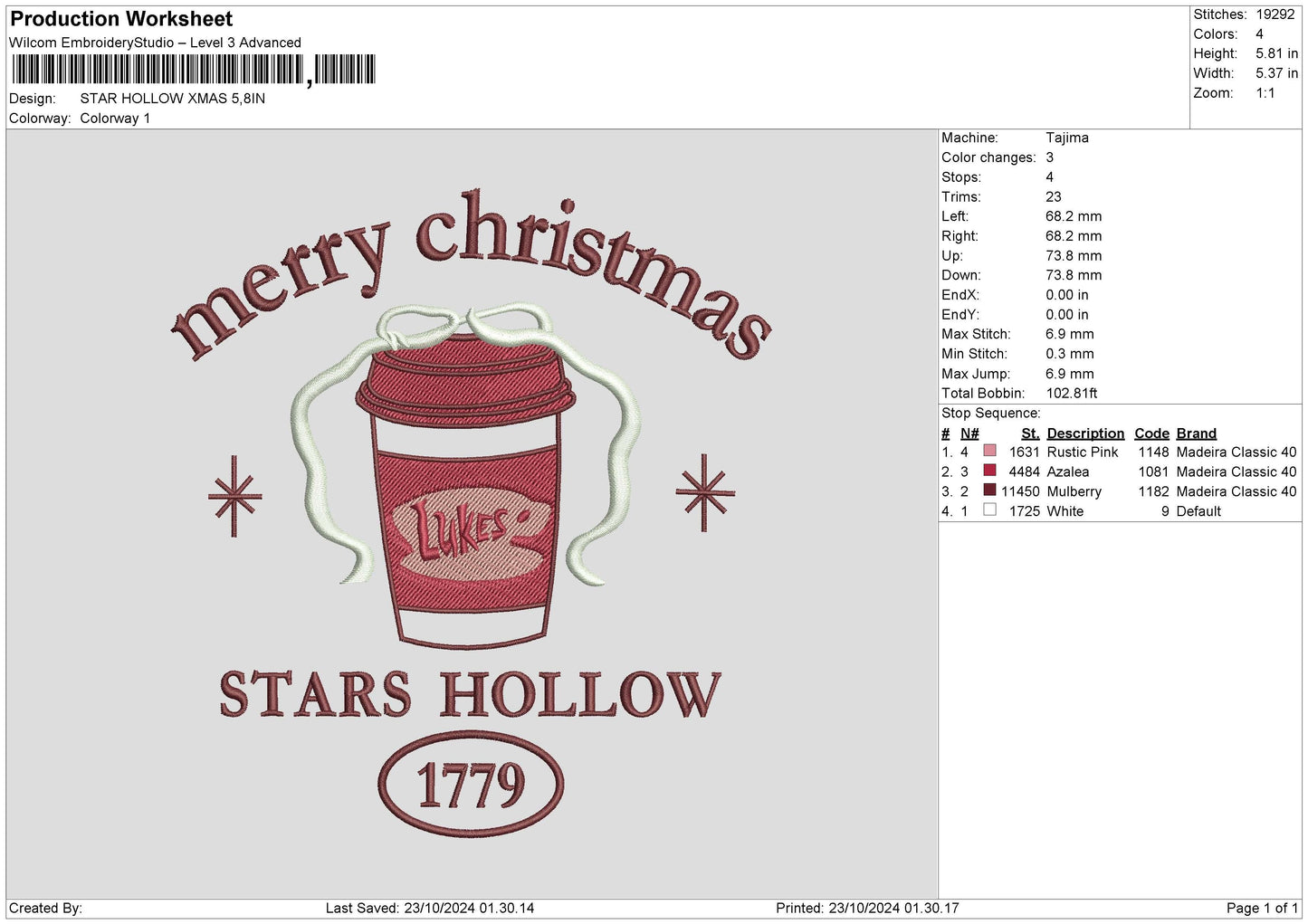Click thread code 1081
1308x924 pixels.
(1153, 472)
